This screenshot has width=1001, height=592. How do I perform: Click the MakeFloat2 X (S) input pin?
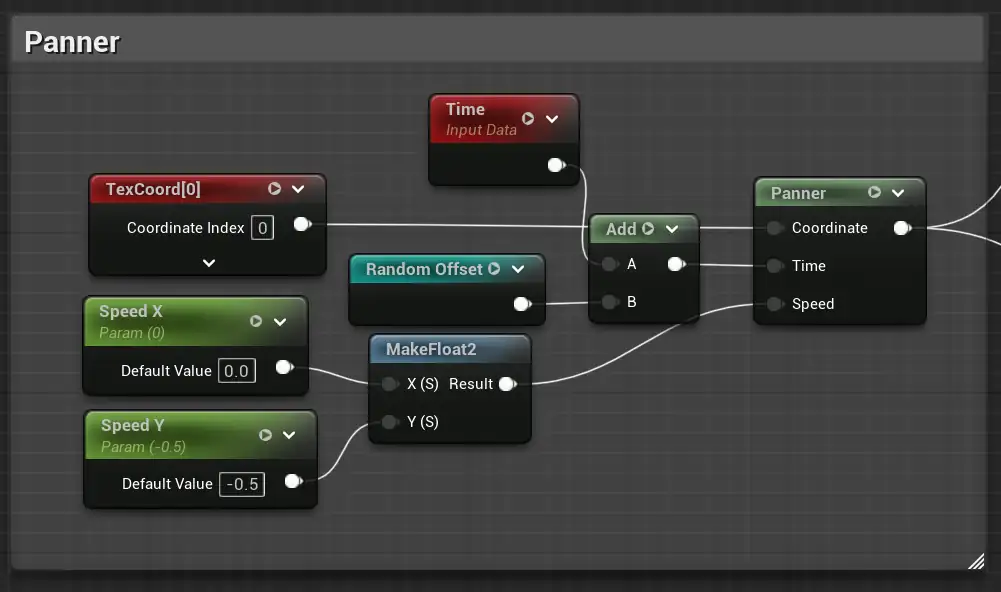tap(389, 384)
